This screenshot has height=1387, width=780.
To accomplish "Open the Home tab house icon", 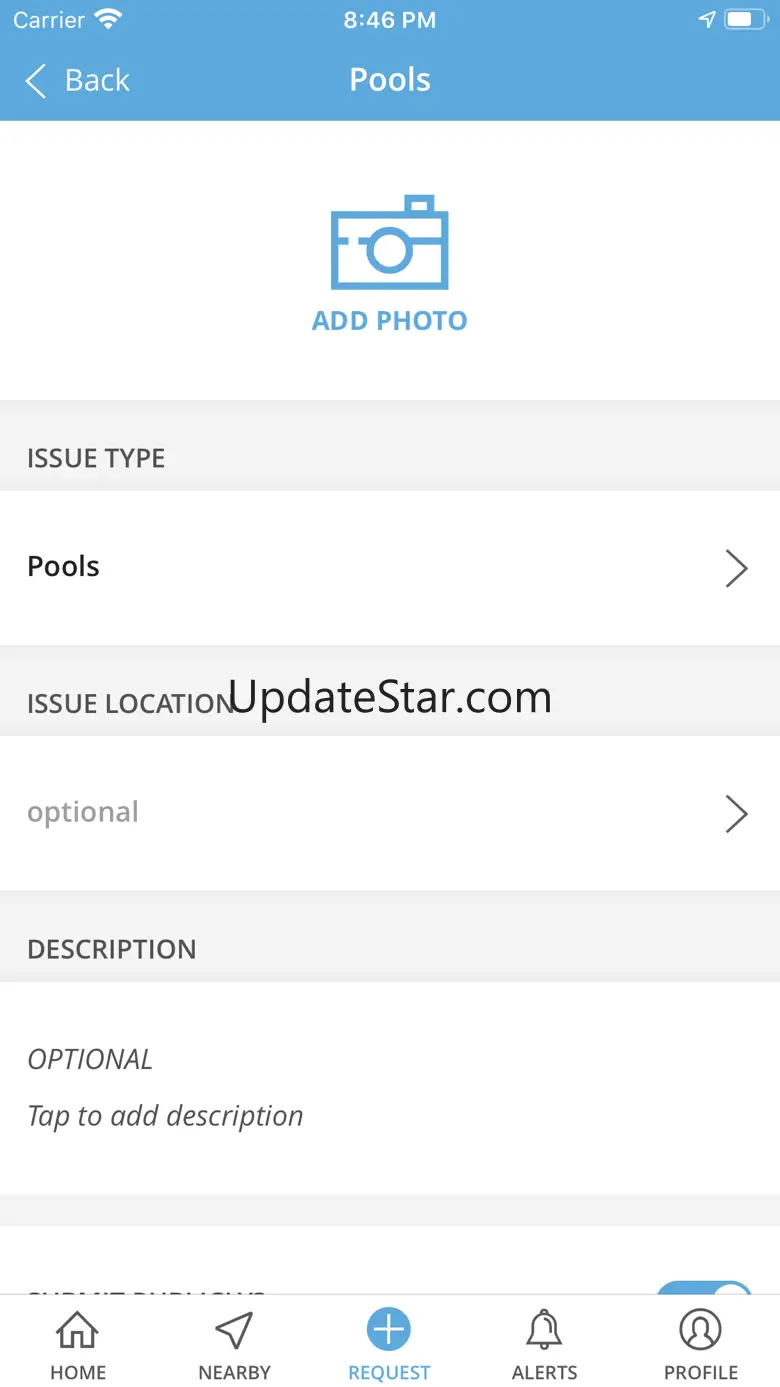I will click(78, 1330).
